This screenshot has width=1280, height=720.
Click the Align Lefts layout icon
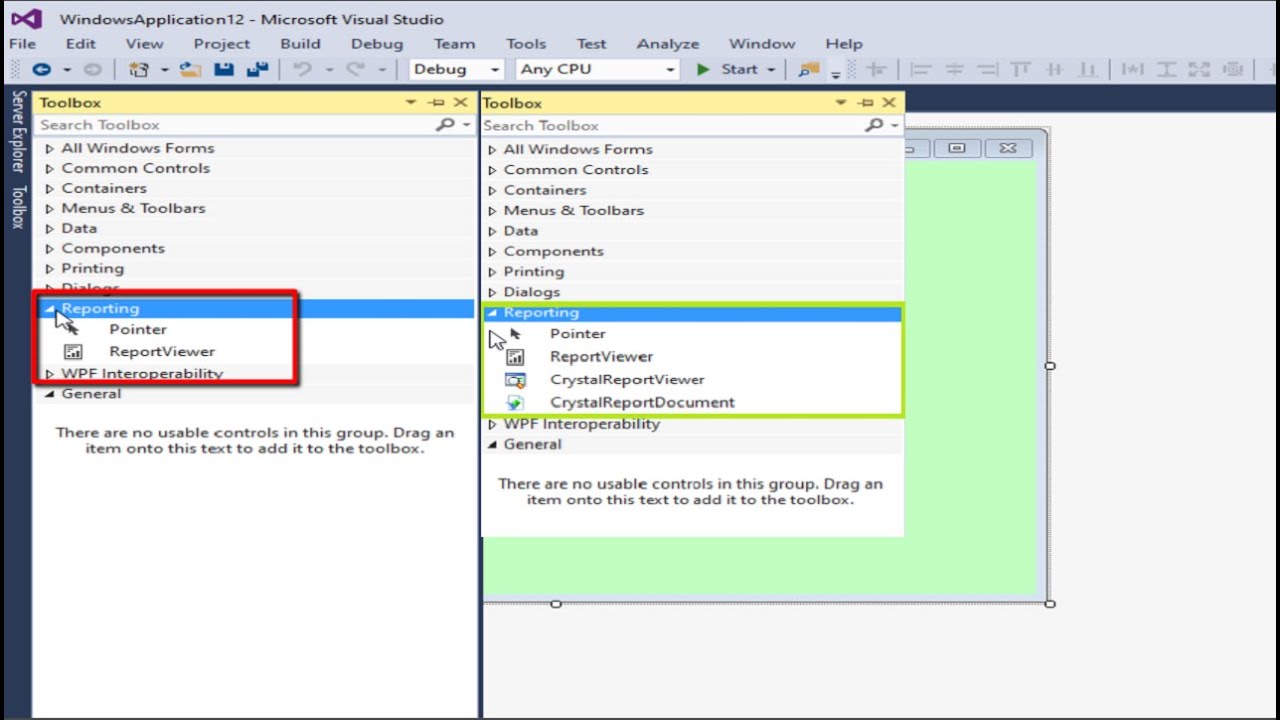click(921, 69)
